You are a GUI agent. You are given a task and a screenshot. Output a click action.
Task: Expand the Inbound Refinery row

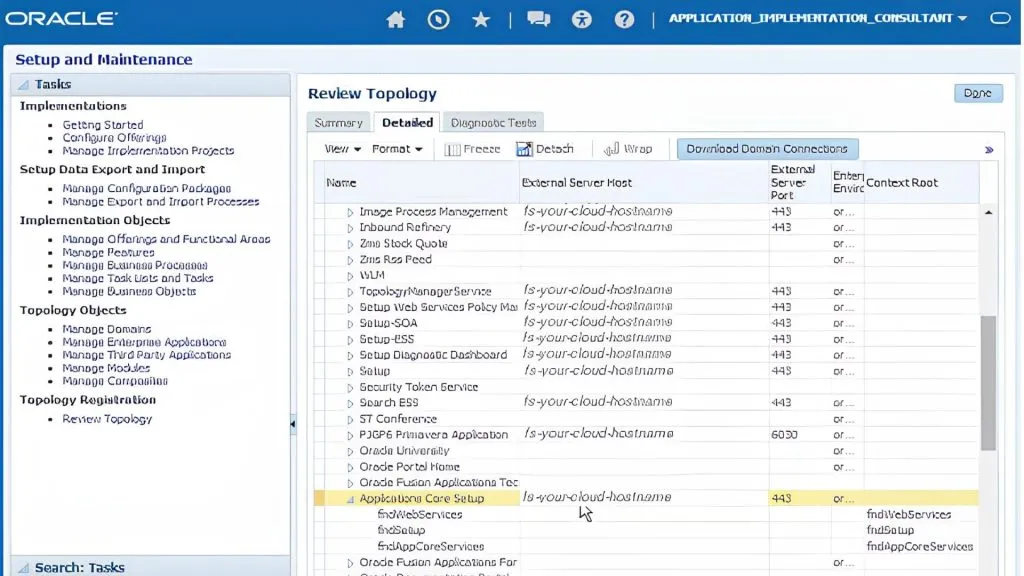point(350,228)
